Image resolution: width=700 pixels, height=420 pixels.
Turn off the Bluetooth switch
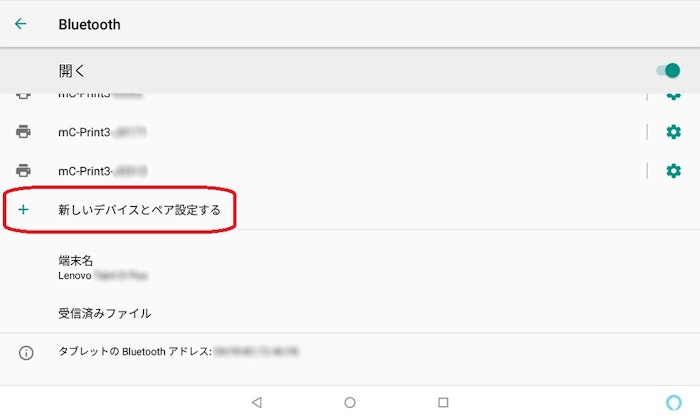click(668, 71)
